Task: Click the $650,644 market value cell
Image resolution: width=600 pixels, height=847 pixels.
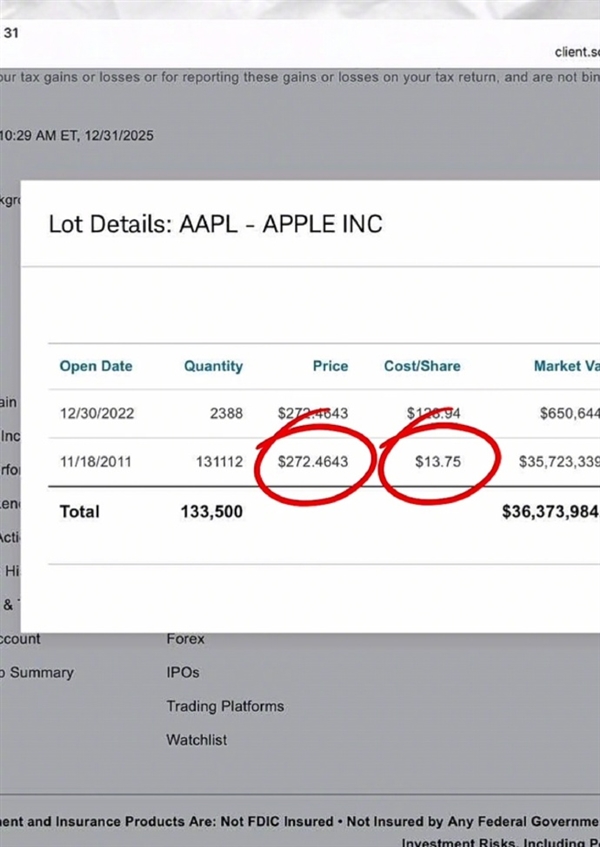Action: click(x=567, y=413)
